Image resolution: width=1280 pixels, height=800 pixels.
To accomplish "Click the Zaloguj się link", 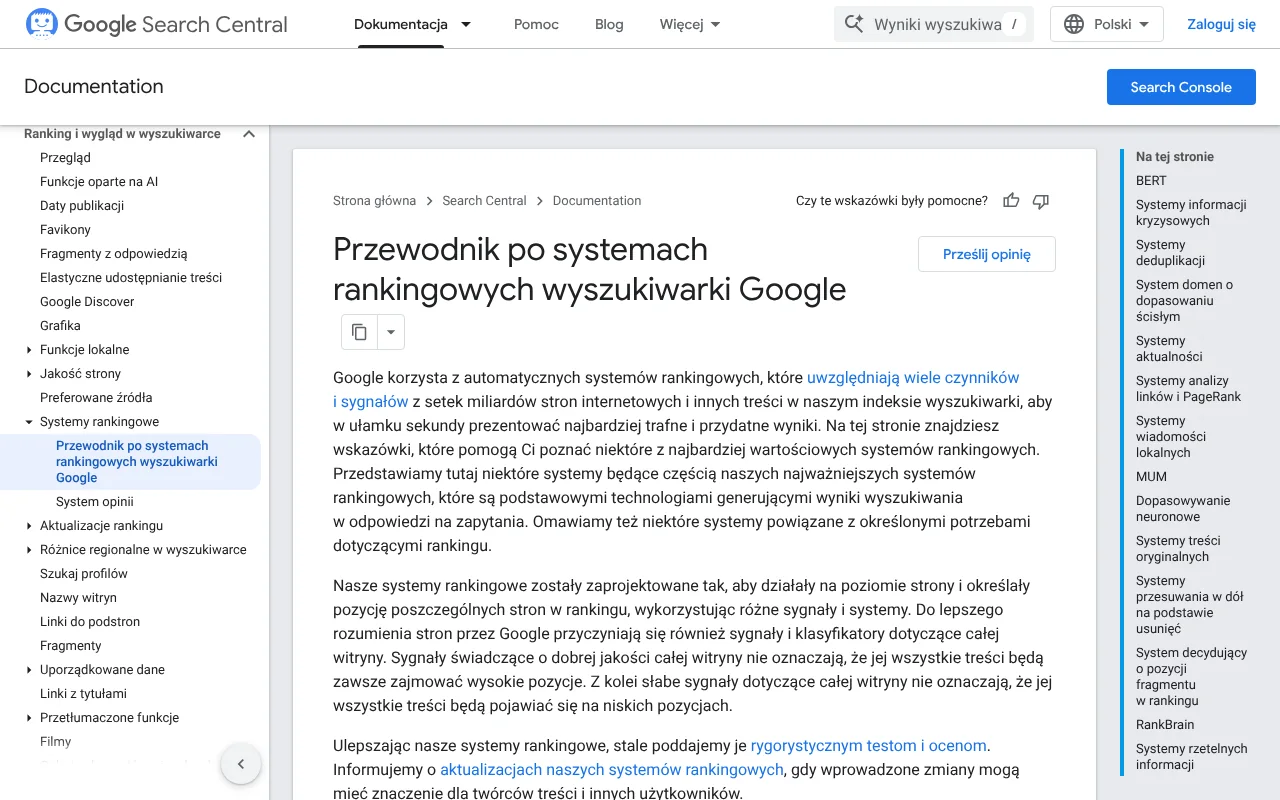I will [x=1221, y=24].
